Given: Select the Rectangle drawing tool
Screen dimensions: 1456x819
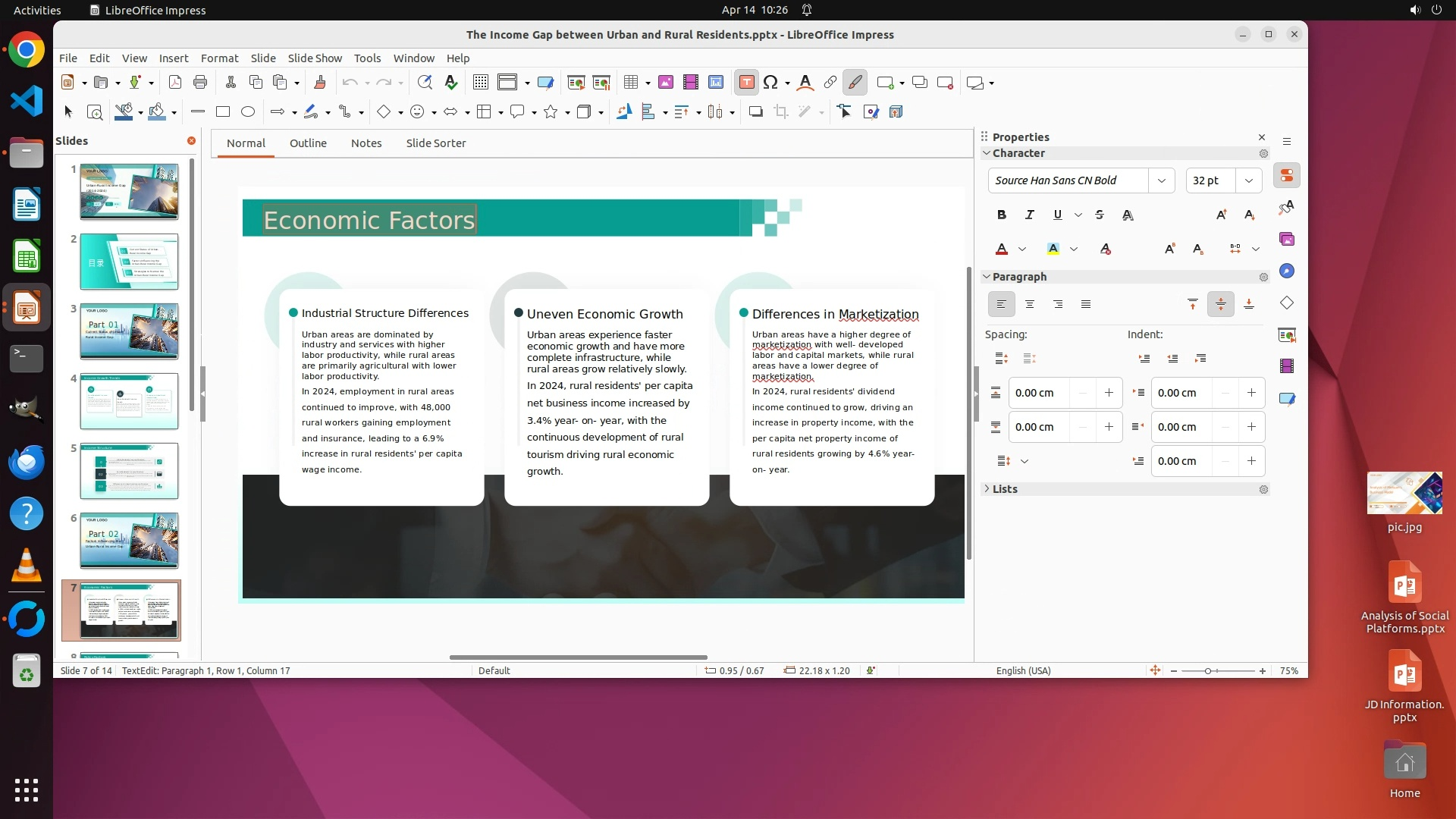Looking at the screenshot, I should (x=223, y=112).
